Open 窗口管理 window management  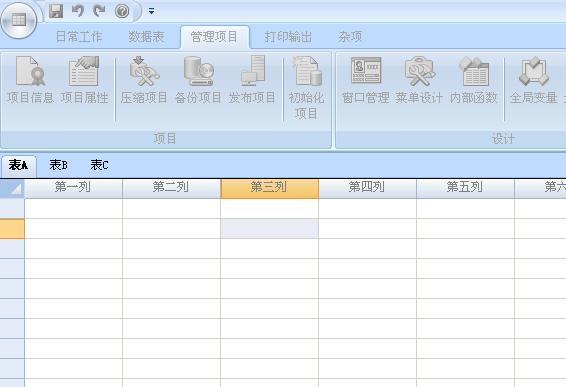366,80
